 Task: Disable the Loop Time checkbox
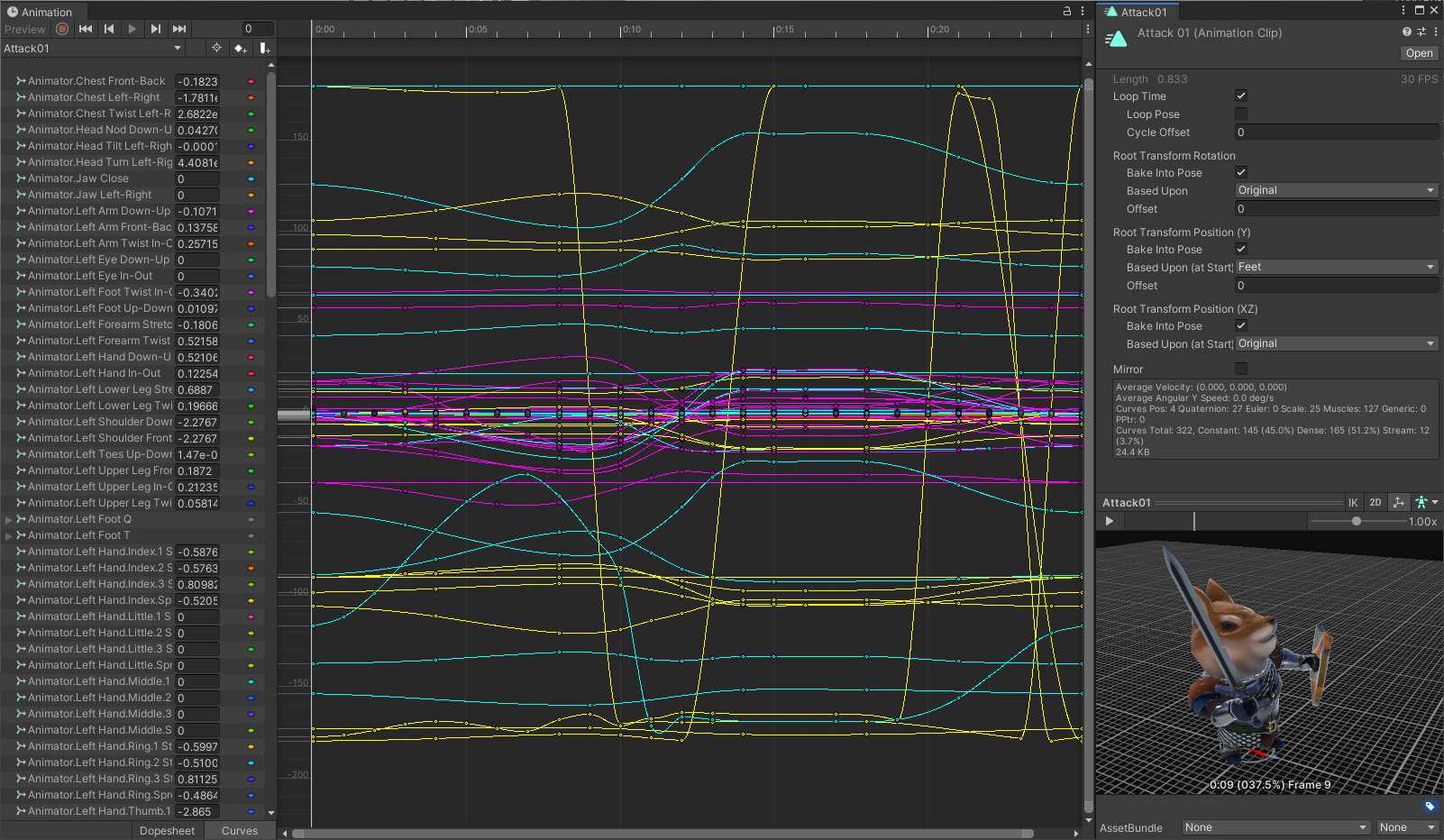click(x=1241, y=96)
